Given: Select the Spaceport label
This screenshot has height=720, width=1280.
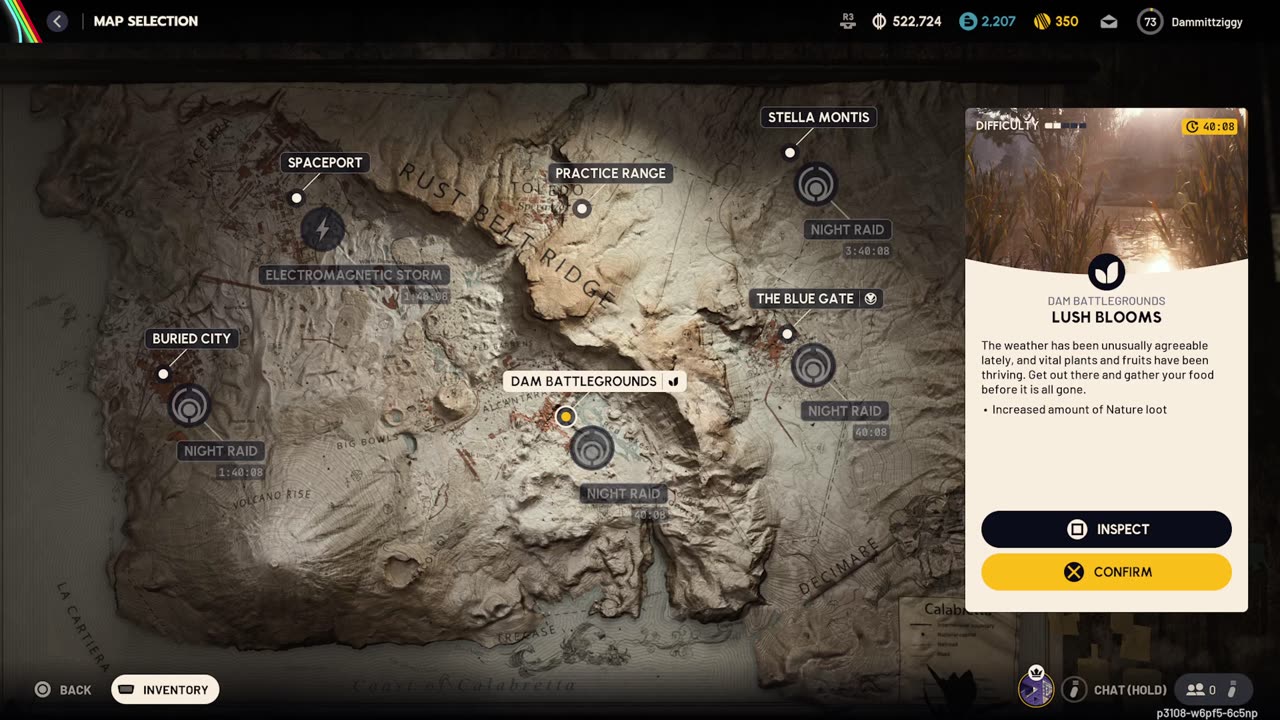Looking at the screenshot, I should (325, 163).
